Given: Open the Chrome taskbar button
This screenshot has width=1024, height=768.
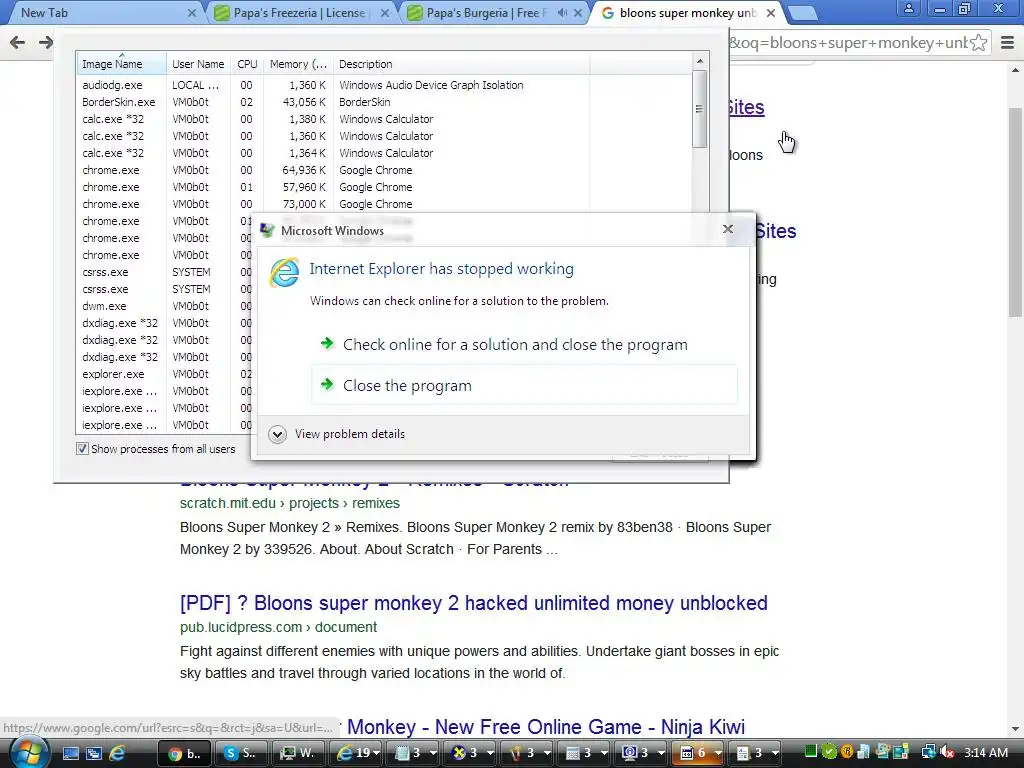Looking at the screenshot, I should tap(185, 753).
